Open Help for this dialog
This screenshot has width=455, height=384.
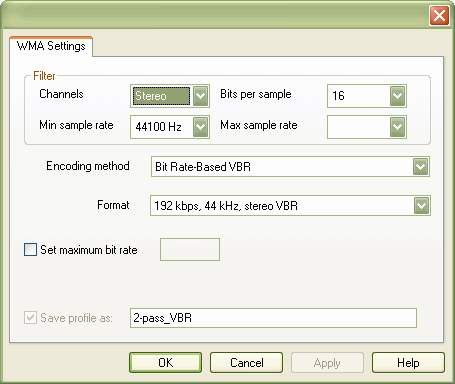(x=408, y=363)
